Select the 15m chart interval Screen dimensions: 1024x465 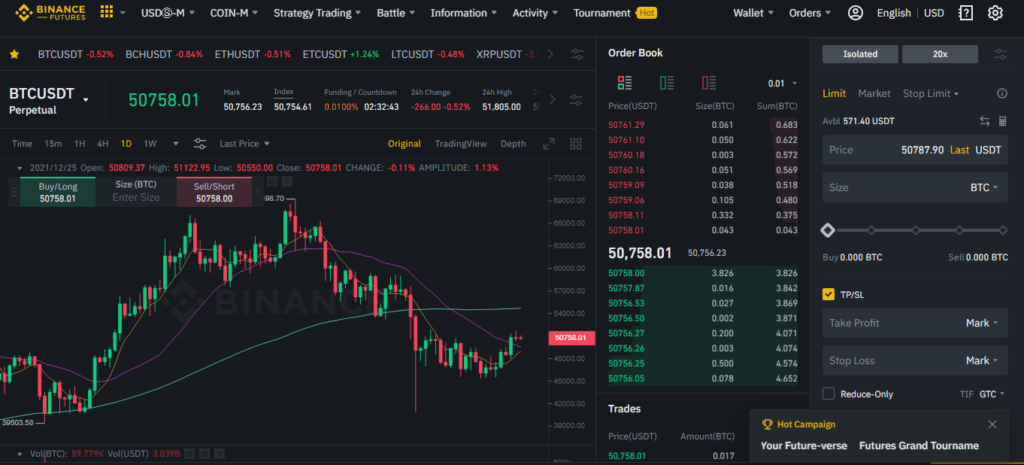[53, 144]
